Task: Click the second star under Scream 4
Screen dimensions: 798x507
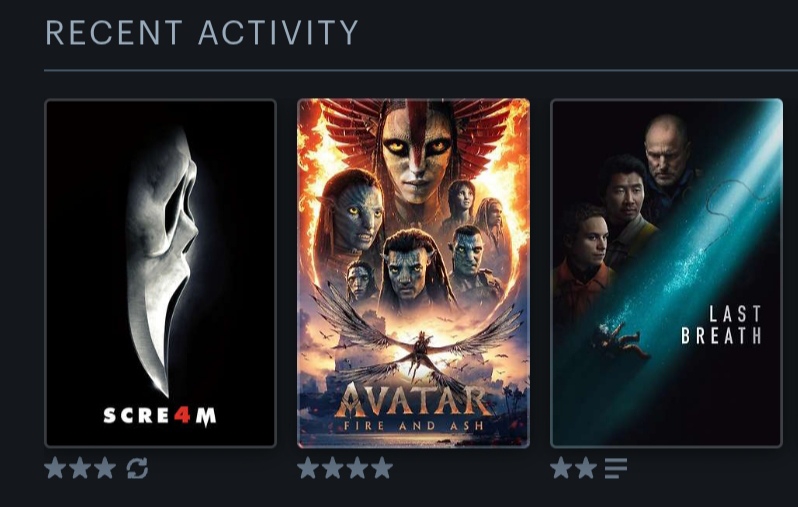Action: tap(80, 468)
